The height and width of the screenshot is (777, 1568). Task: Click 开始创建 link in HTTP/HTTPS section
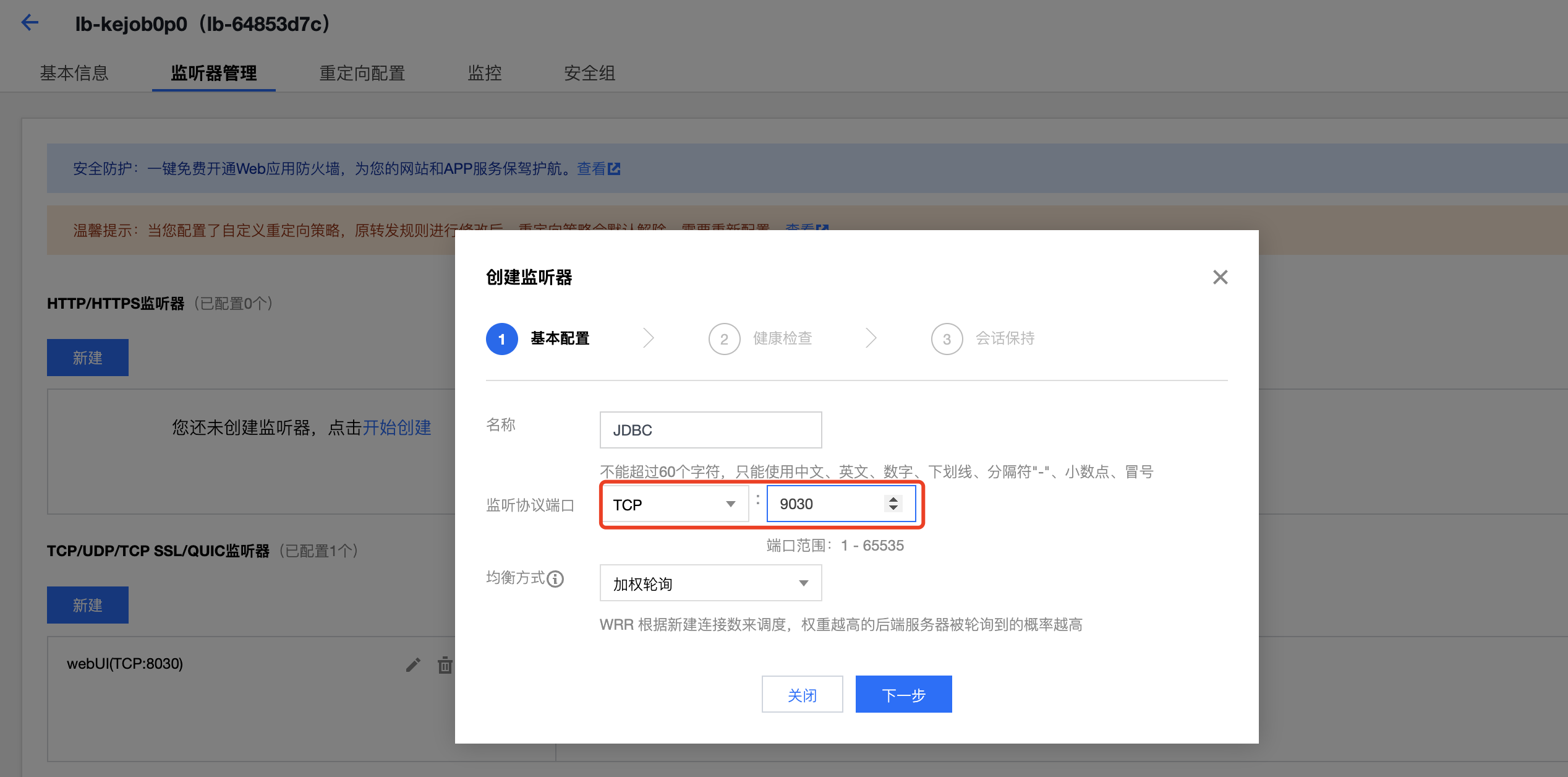tap(396, 427)
